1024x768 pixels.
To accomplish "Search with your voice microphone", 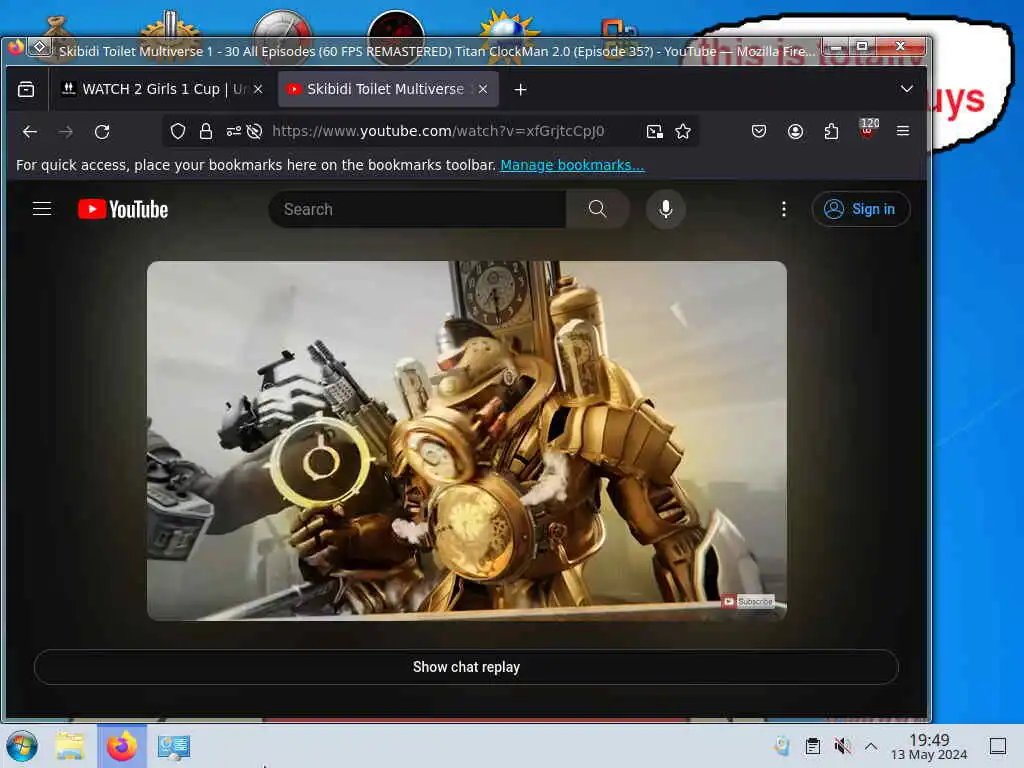I will 665,209.
